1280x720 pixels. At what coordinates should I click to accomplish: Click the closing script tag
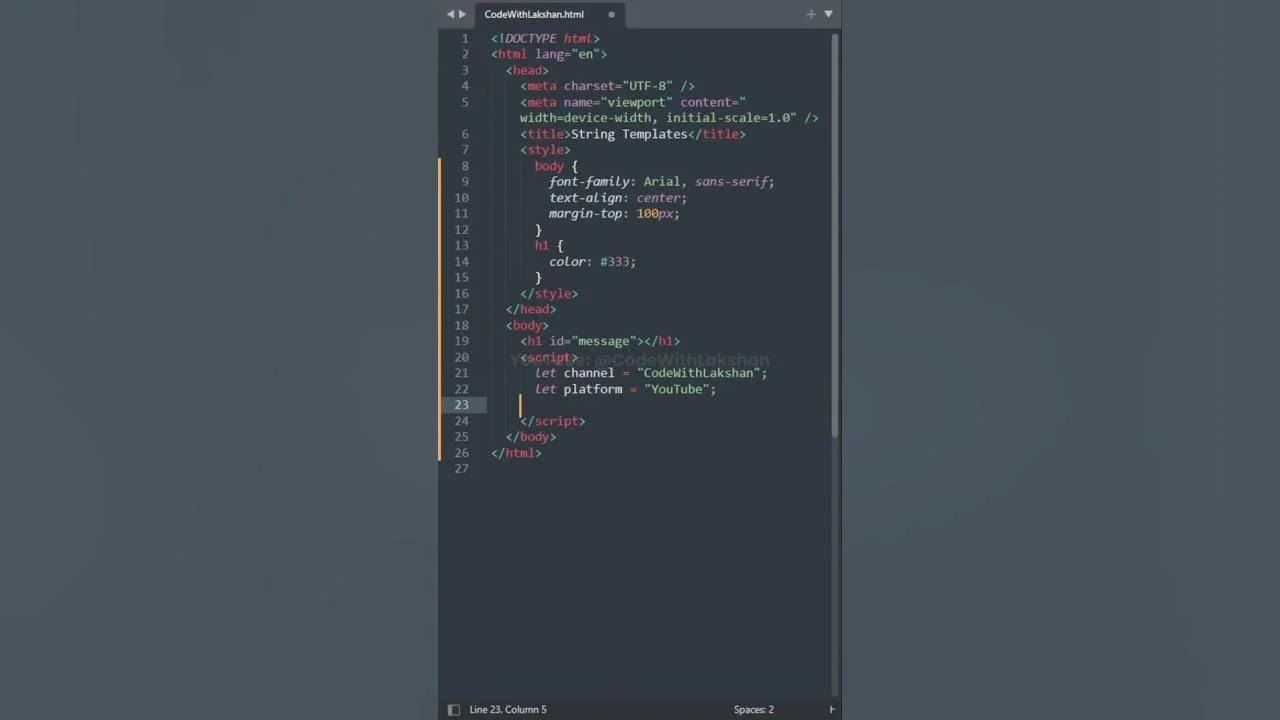pyautogui.click(x=552, y=421)
